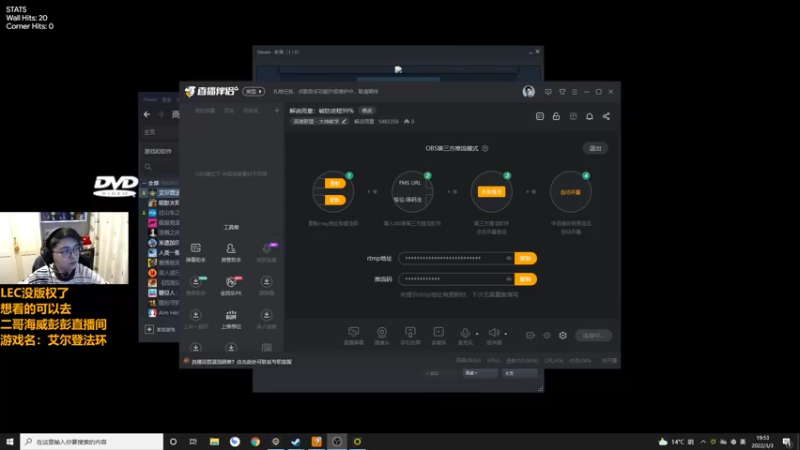Open Steam from the taskbar
The image size is (800, 450).
[296, 441]
